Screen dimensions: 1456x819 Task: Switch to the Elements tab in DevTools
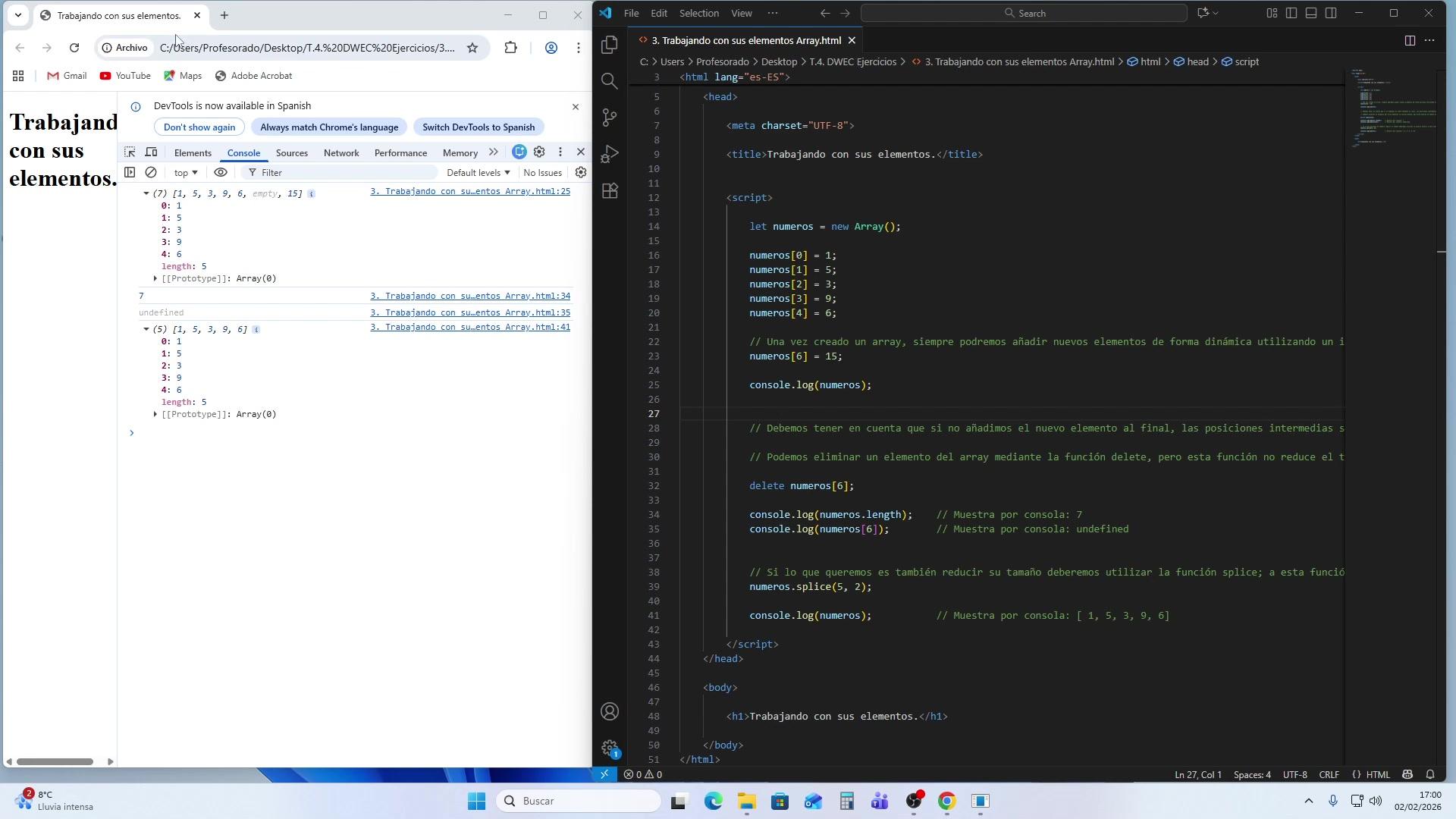[193, 153]
